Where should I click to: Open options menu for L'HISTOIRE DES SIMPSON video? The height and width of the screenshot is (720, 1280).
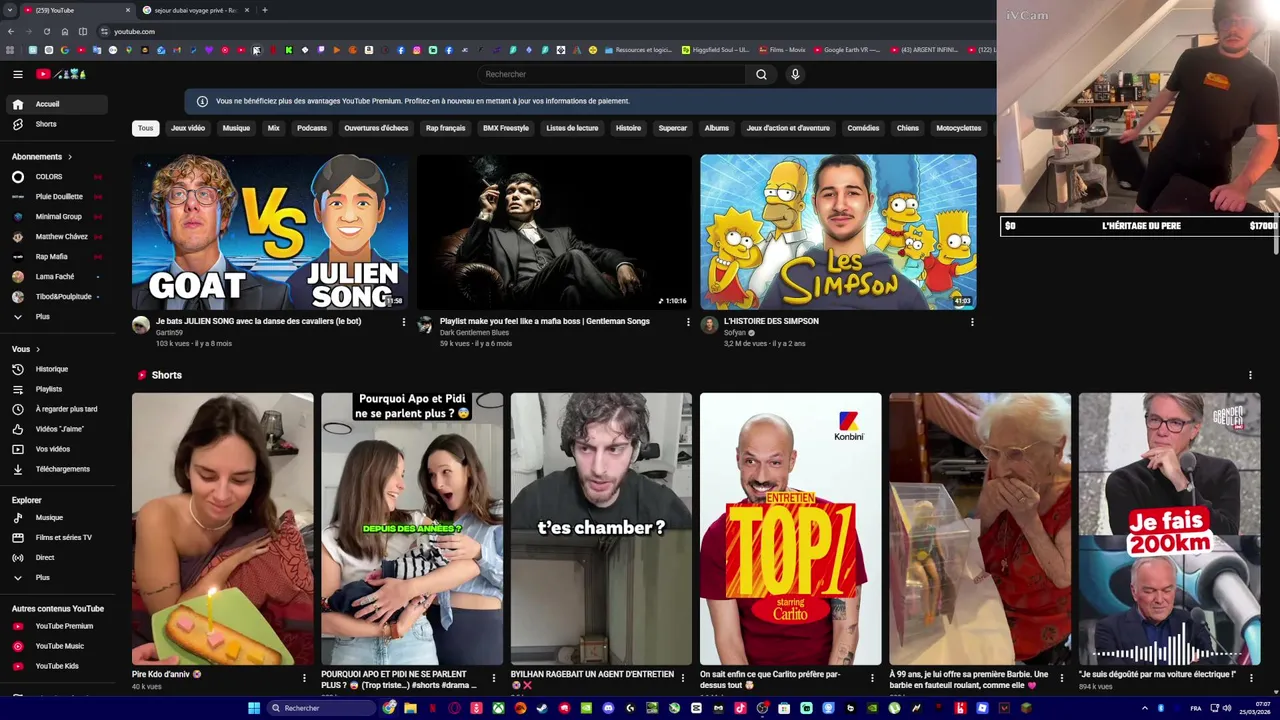tap(972, 322)
